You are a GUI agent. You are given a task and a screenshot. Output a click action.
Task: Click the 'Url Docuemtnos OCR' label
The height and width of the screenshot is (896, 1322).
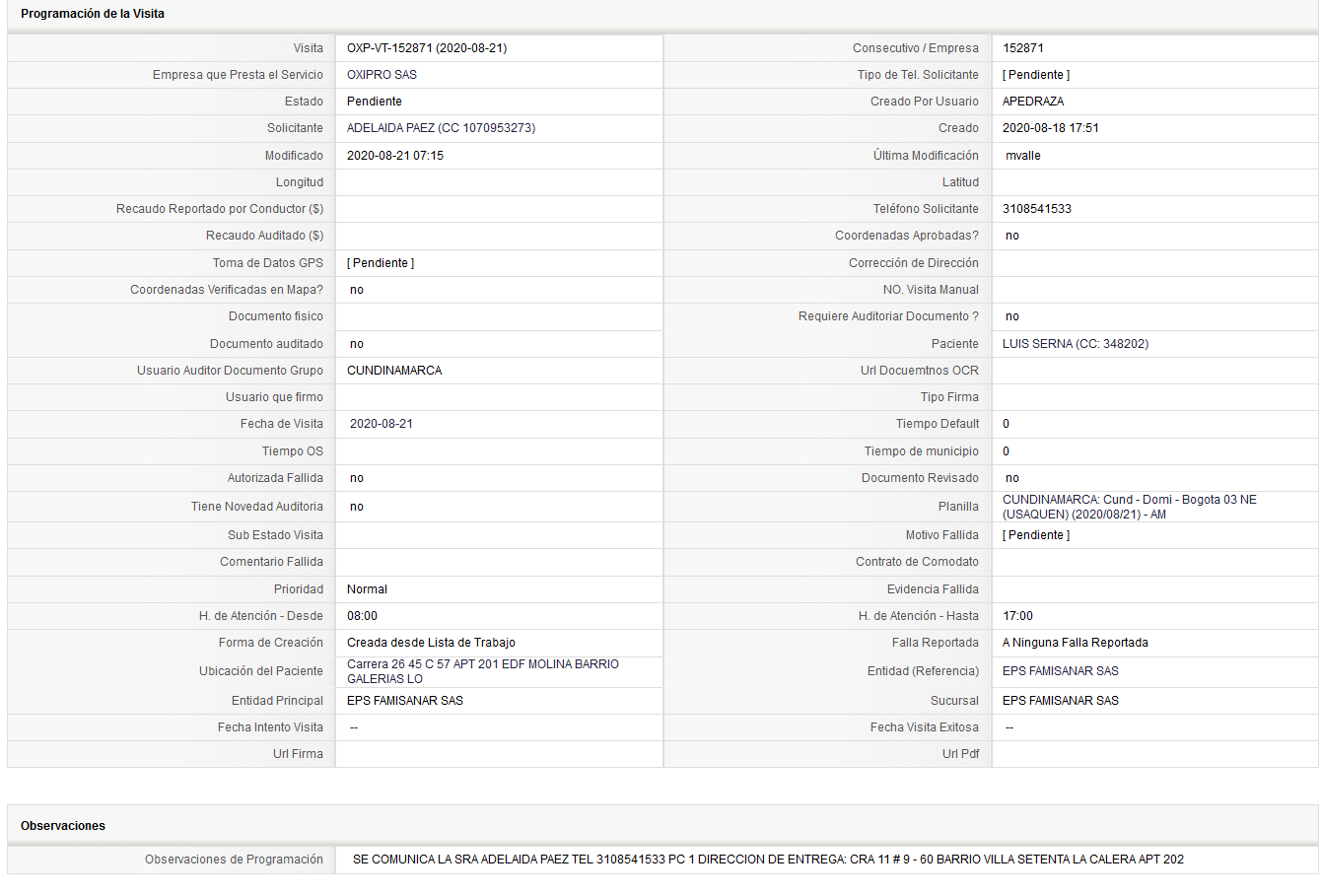click(920, 371)
